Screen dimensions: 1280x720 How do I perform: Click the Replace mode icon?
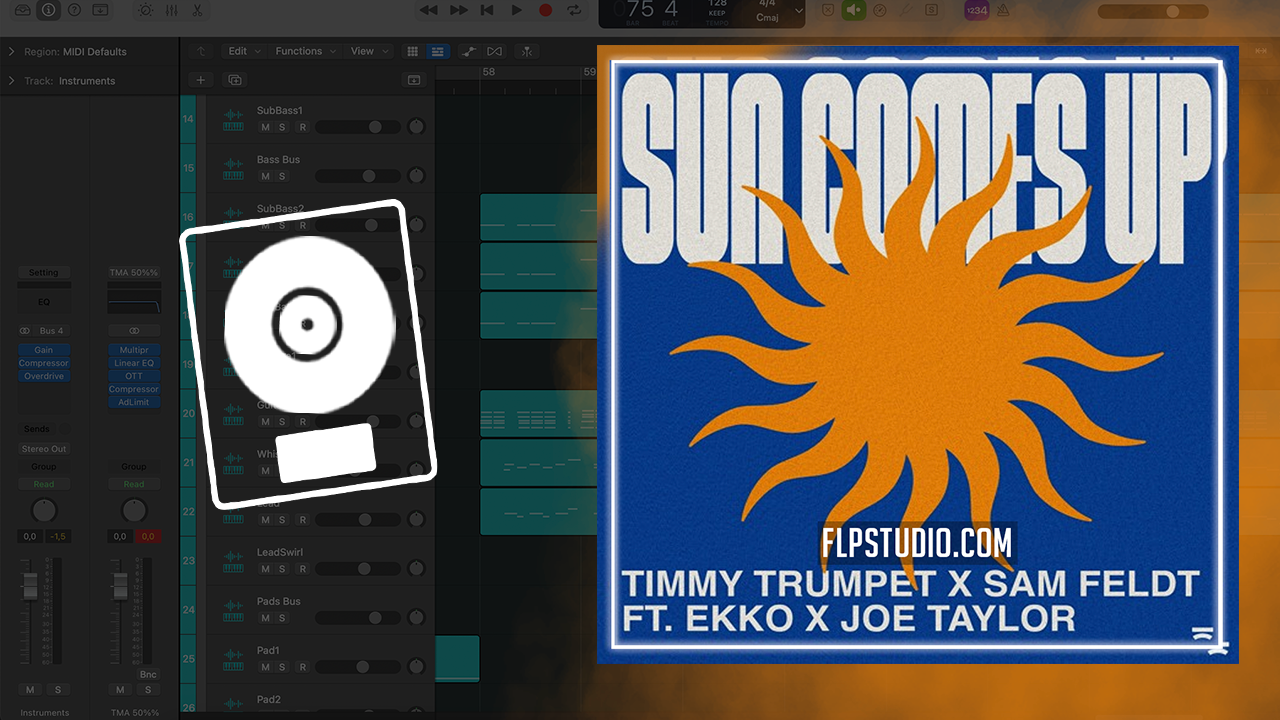[x=828, y=10]
